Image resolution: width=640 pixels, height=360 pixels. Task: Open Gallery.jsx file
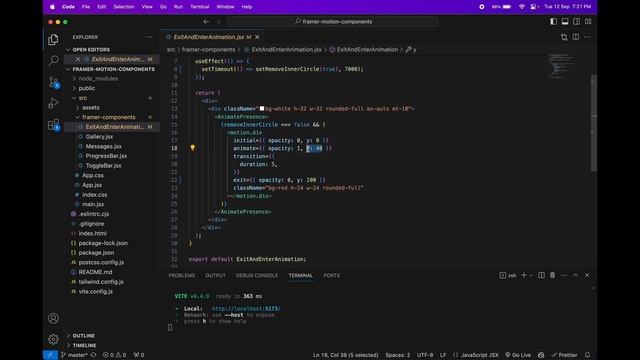point(99,137)
